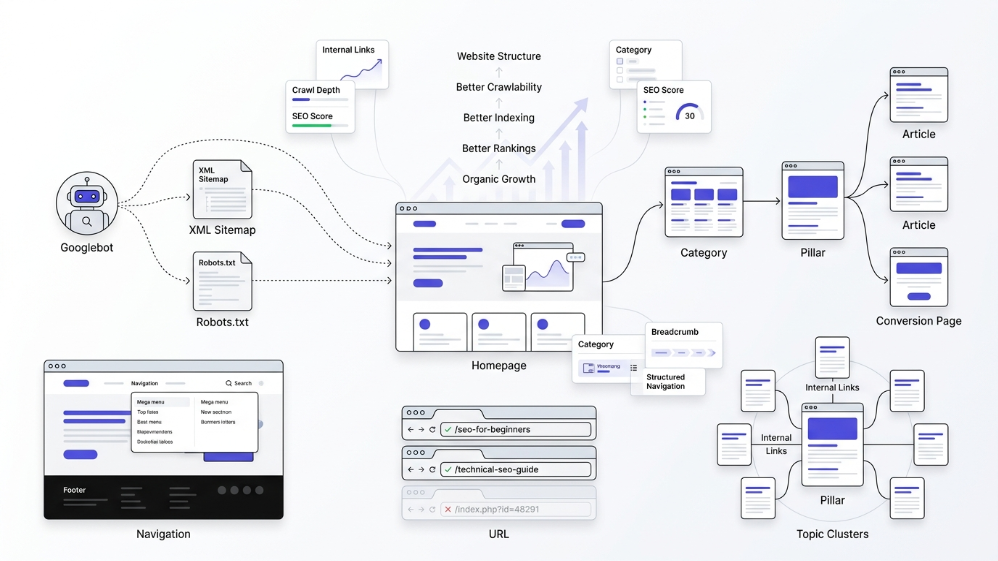Click the 'Homepage' caption

tap(499, 366)
